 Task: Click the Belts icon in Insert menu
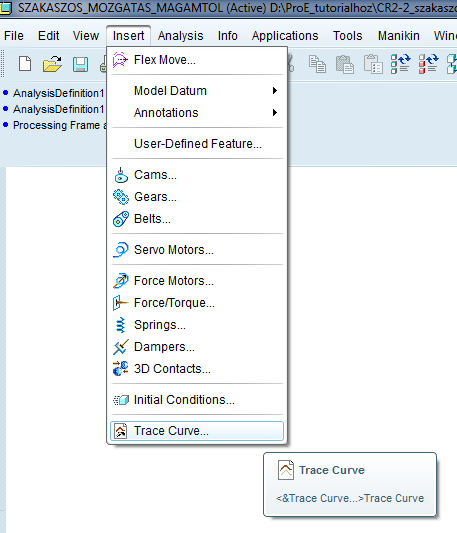[121, 219]
